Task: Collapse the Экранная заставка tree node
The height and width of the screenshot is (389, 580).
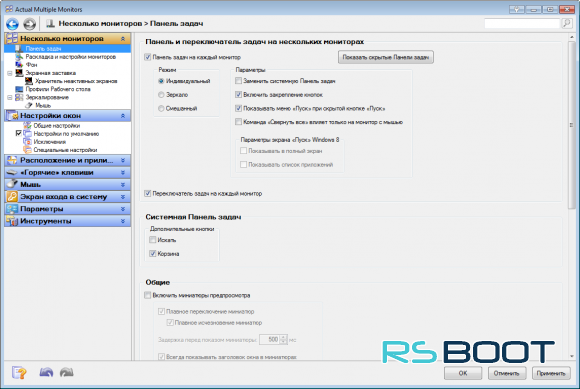Action: (10, 73)
